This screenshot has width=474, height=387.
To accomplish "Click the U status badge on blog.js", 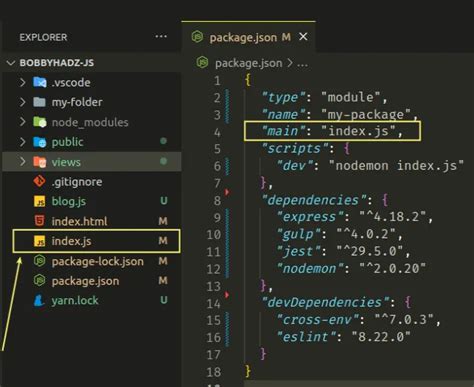I will (x=164, y=201).
